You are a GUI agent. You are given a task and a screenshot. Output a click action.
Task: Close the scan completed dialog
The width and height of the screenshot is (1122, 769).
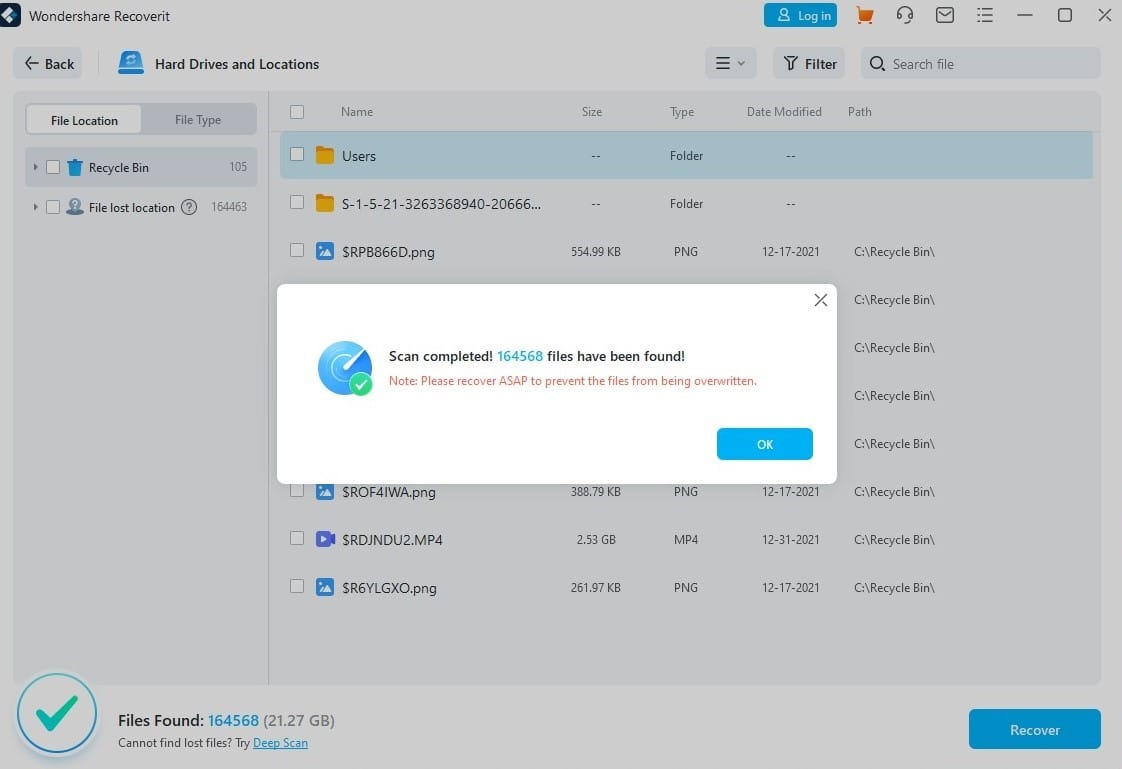pos(821,300)
